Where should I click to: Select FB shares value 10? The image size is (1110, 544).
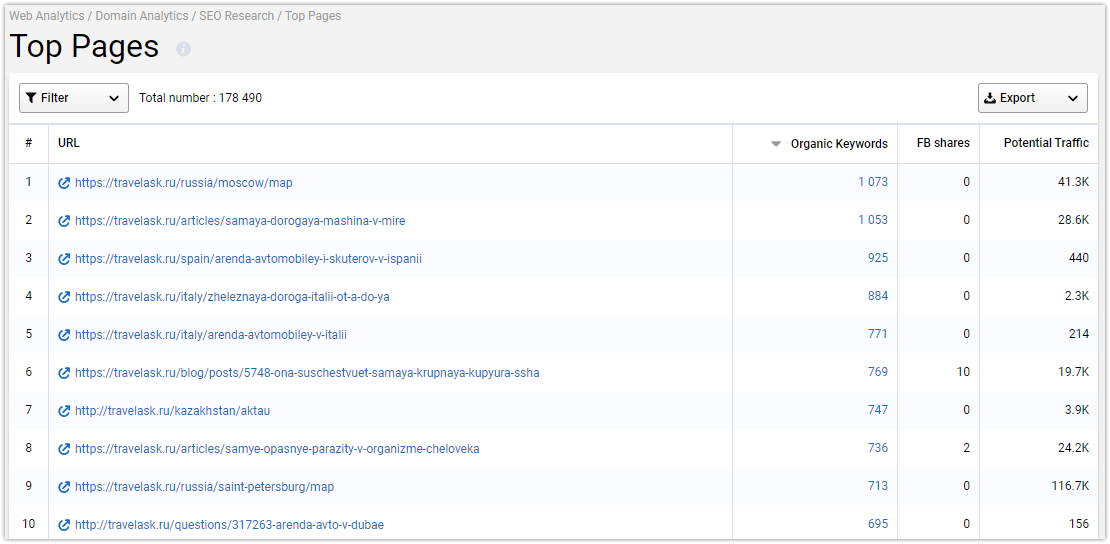pyautogui.click(x=963, y=372)
